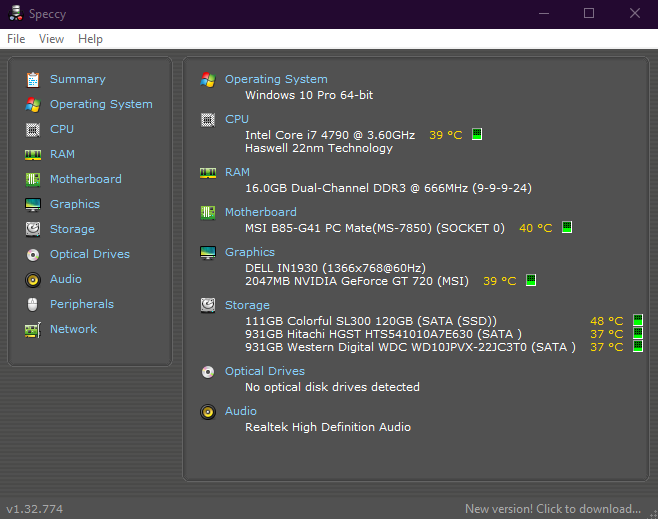Click the memory icon beside RAM heading
The height and width of the screenshot is (519, 658).
coord(208,173)
